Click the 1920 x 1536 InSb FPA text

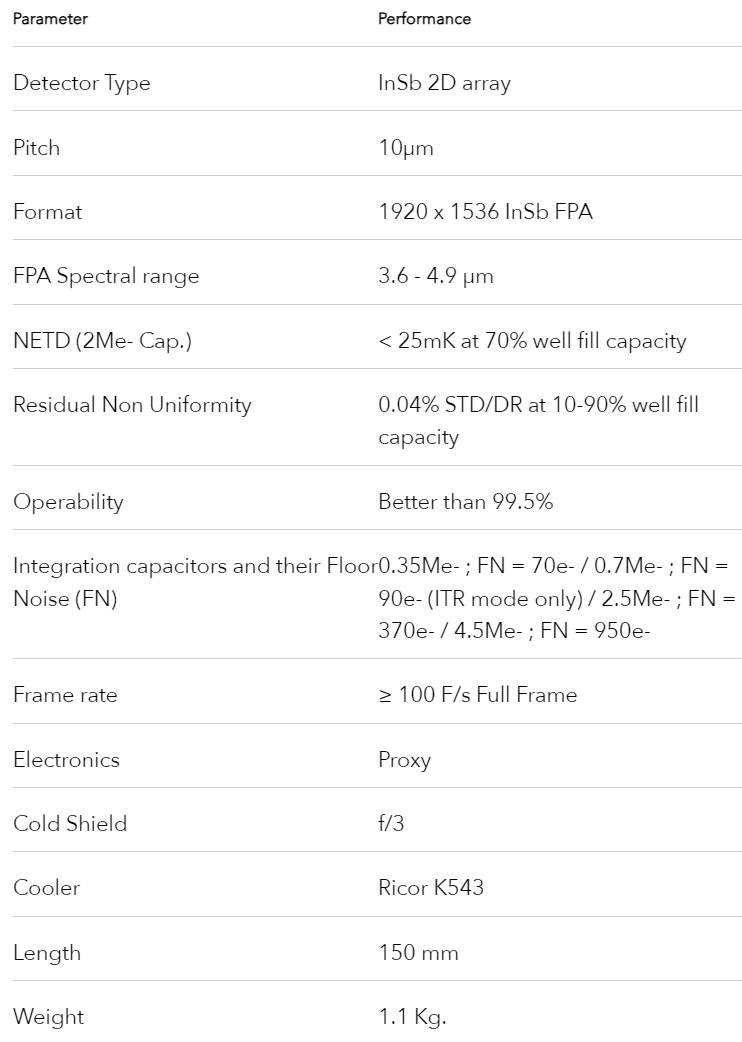coord(486,212)
